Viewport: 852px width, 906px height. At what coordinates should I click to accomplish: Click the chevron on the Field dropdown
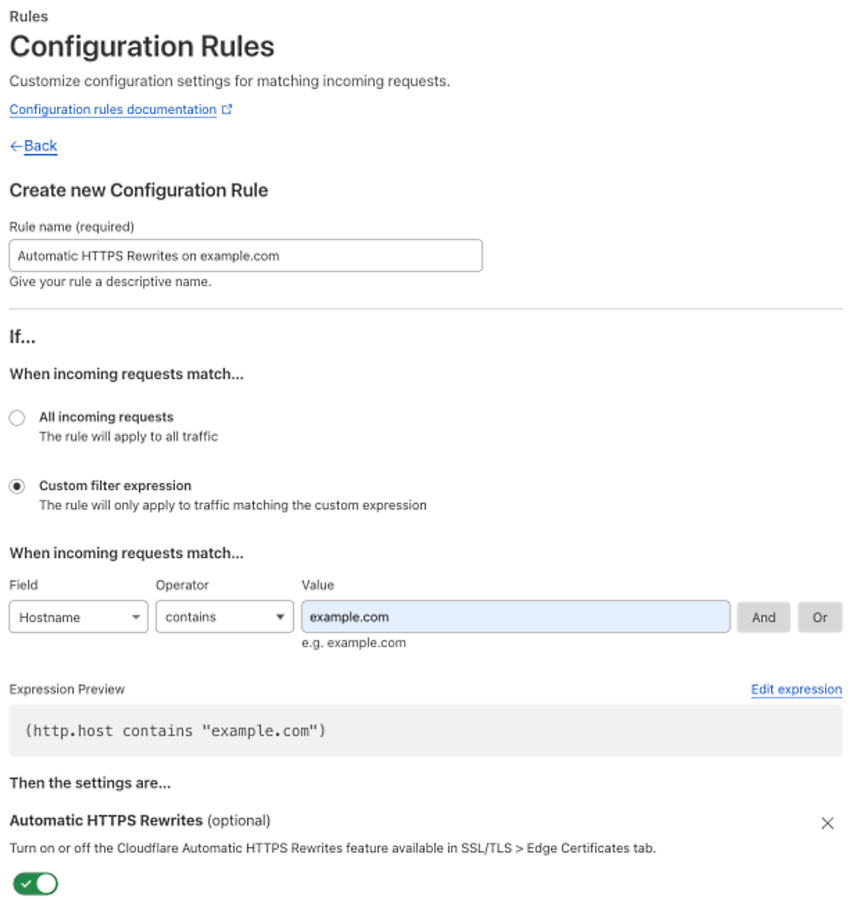[136, 617]
